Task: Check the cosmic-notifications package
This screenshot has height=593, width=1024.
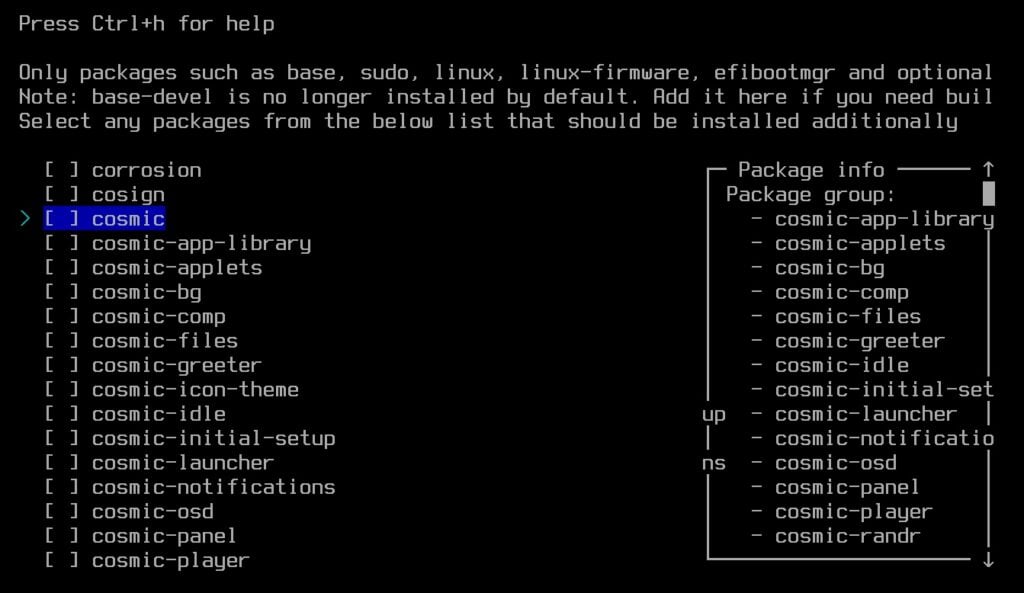Action: (x=58, y=487)
